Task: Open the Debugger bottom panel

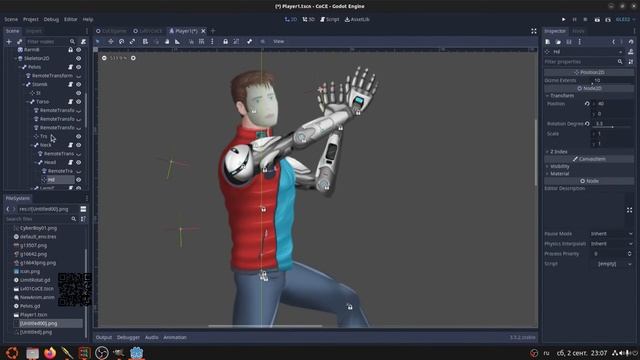Action: click(128, 338)
